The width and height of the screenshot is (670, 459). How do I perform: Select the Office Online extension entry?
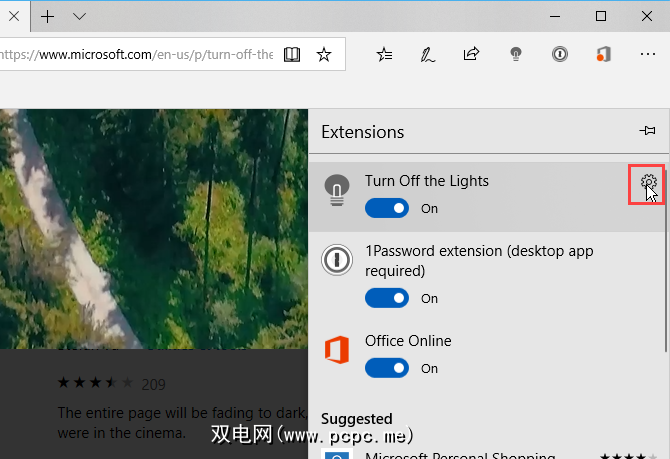coord(408,341)
